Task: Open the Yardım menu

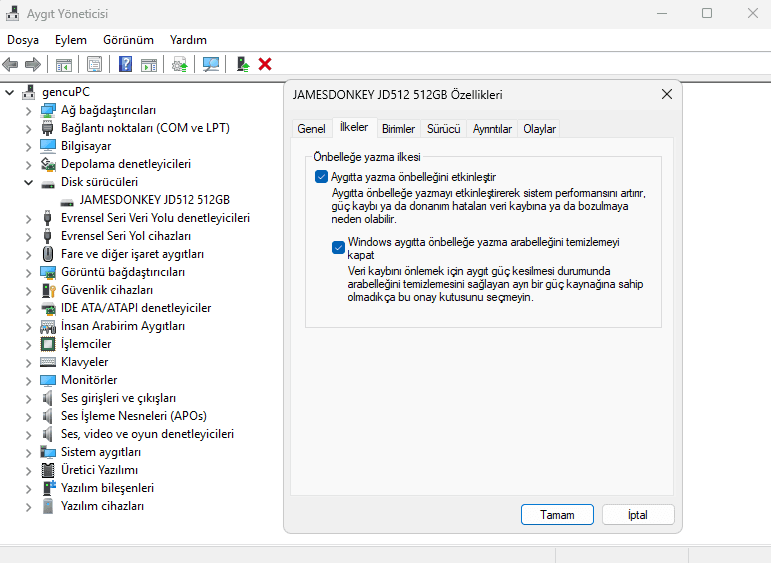Action: tap(188, 40)
